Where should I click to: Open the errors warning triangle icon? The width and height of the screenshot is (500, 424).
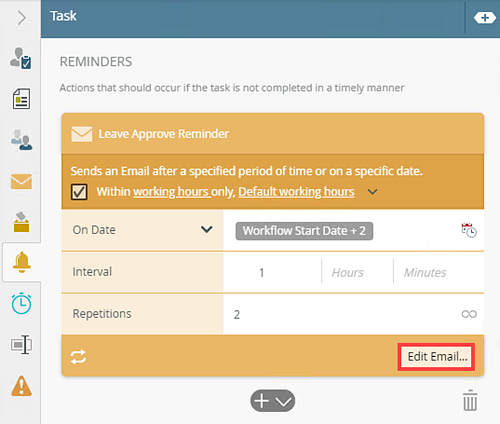[x=21, y=386]
